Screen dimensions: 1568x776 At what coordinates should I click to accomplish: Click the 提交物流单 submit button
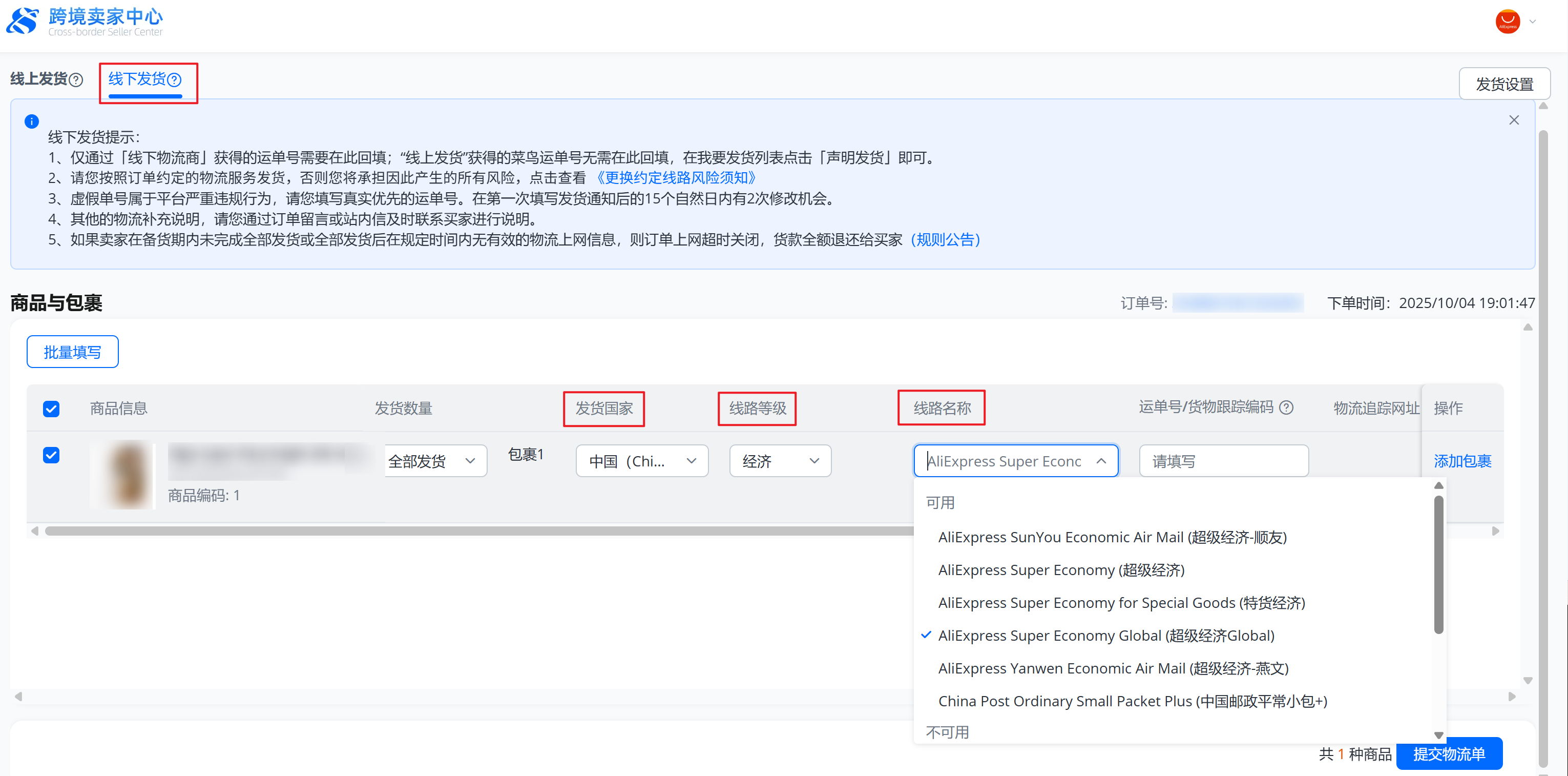pos(1449,753)
